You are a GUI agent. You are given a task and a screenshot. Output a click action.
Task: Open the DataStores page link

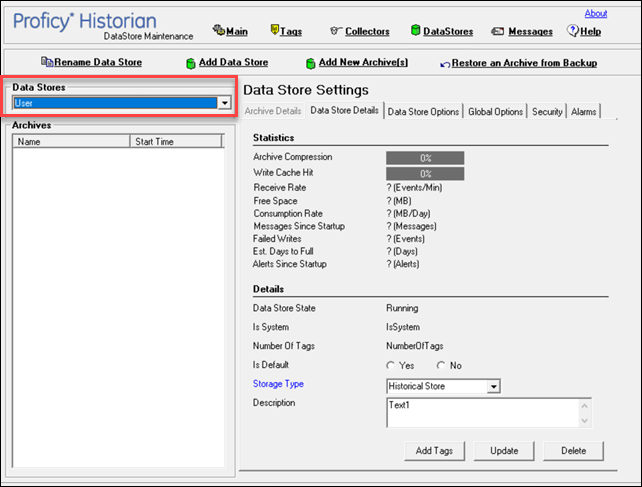[x=448, y=32]
